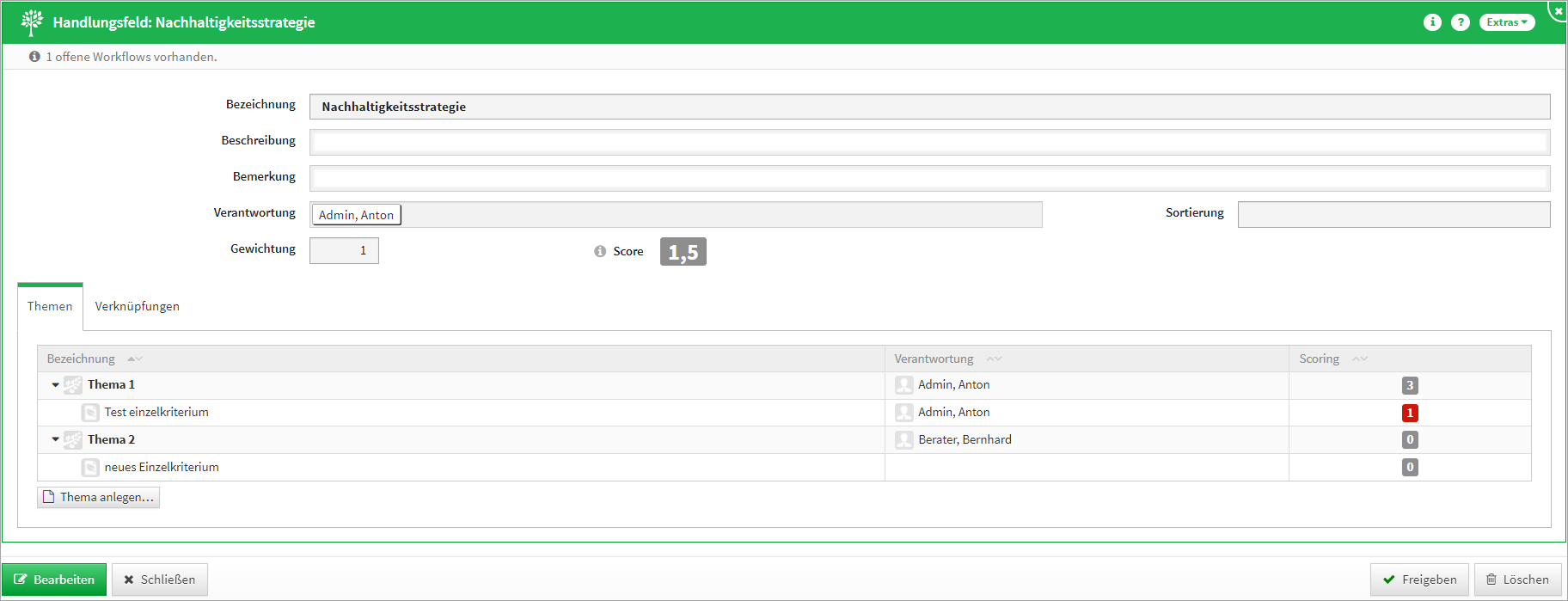Select the Thema 1 row label
Viewport: 1568px width, 601px height.
point(111,384)
